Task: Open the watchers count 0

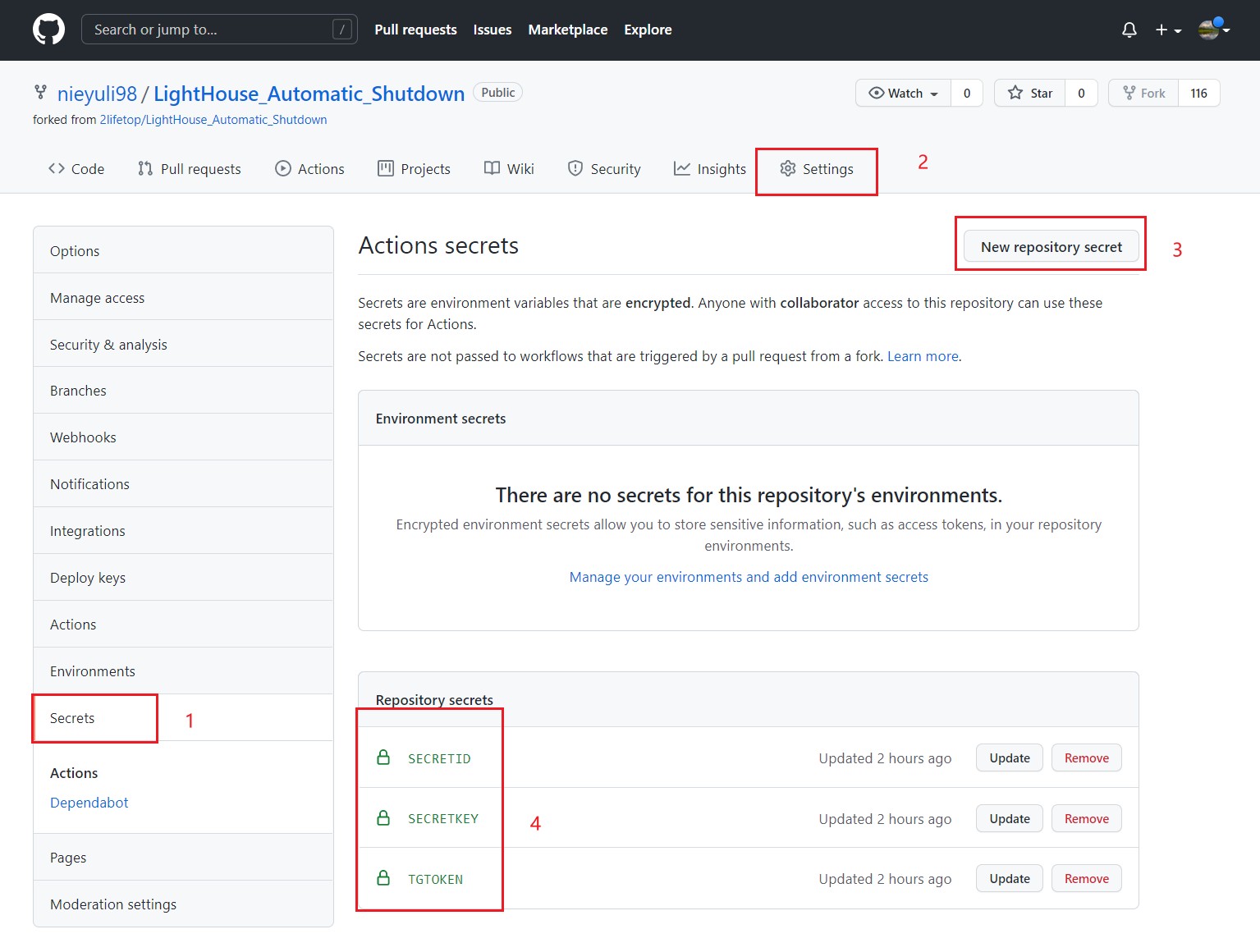Action: point(967,93)
